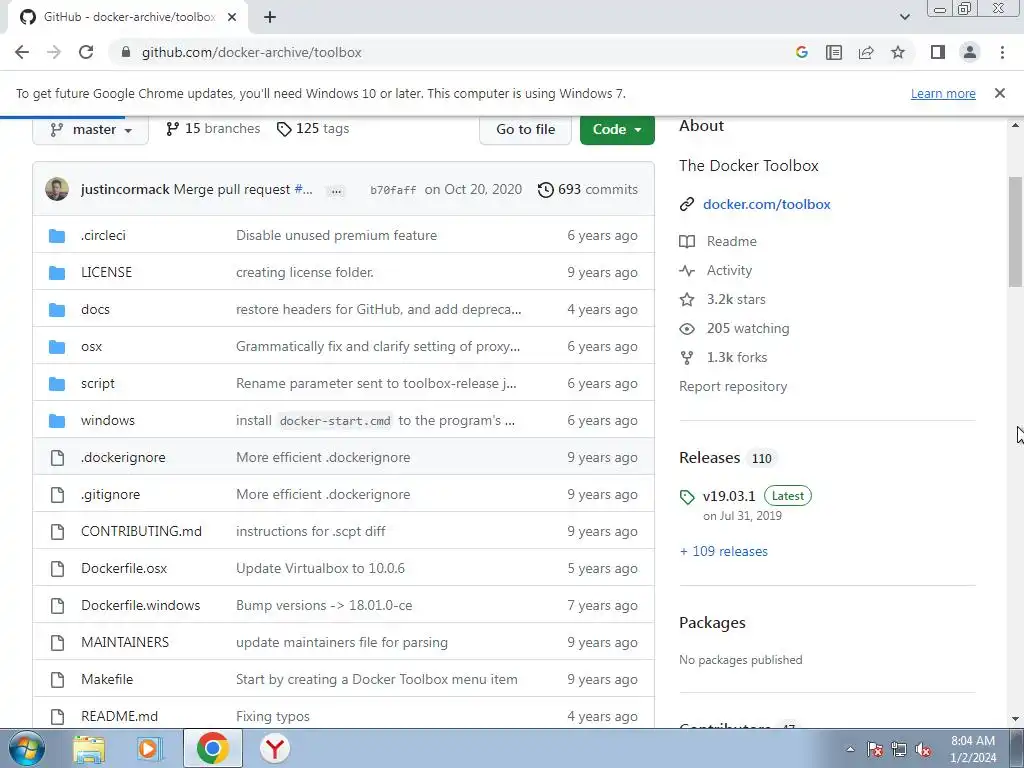Click the .gitignore file icon
Screen dimensions: 1024x768
[57, 494]
